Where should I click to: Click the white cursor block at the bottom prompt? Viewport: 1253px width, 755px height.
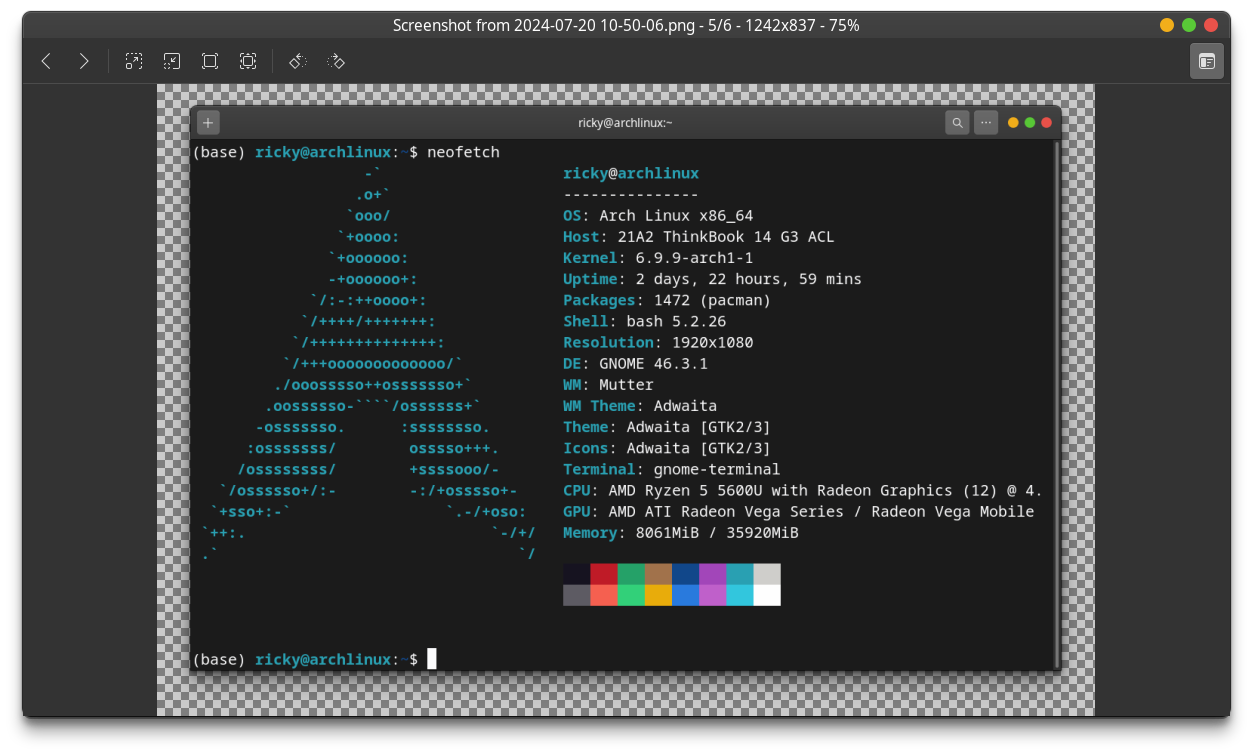pos(432,659)
